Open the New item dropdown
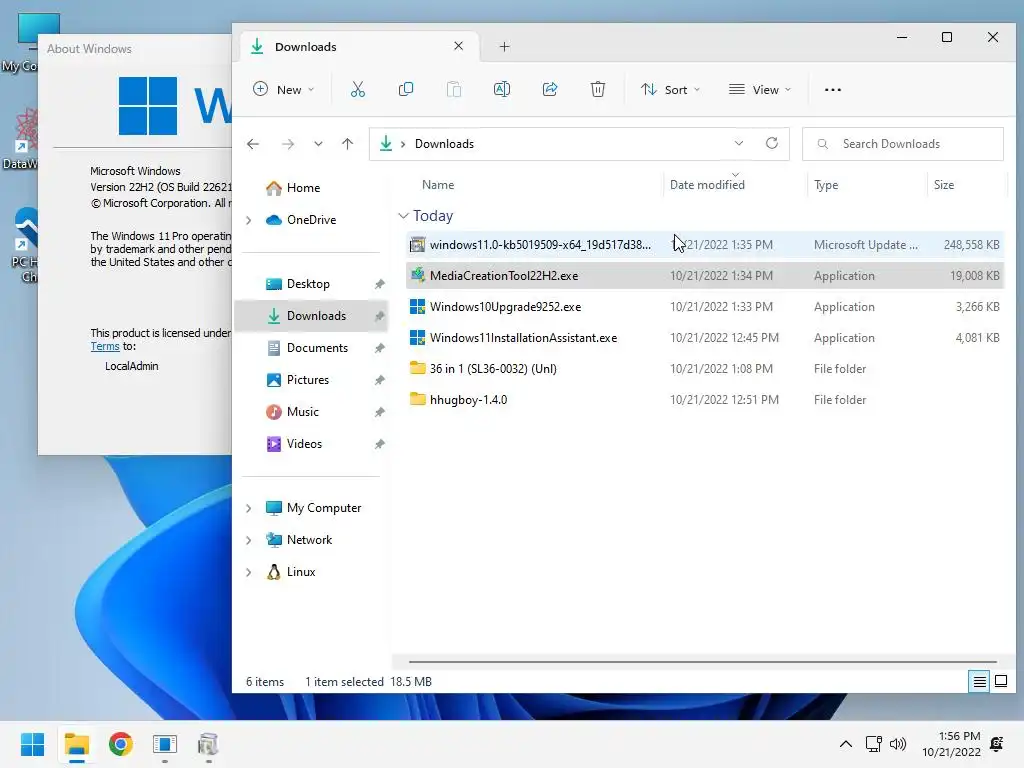This screenshot has width=1024, height=768. [x=283, y=89]
